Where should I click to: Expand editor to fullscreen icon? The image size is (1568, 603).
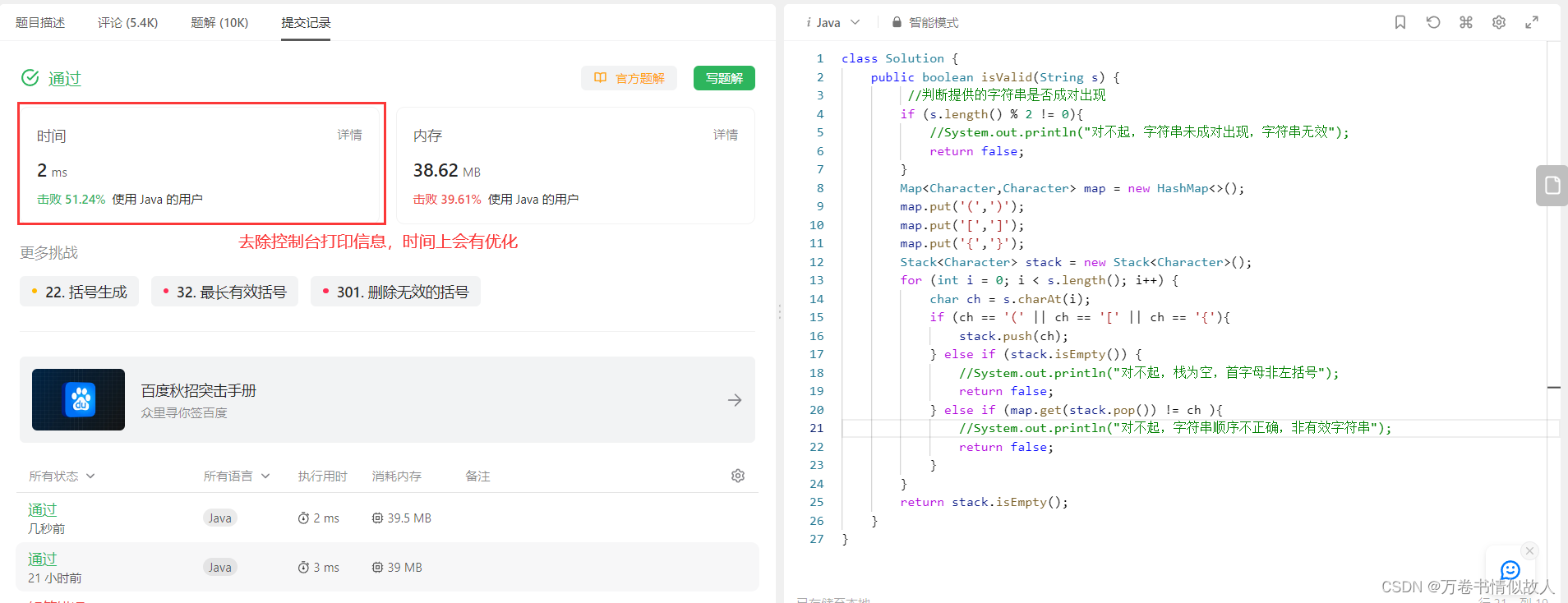(x=1532, y=22)
